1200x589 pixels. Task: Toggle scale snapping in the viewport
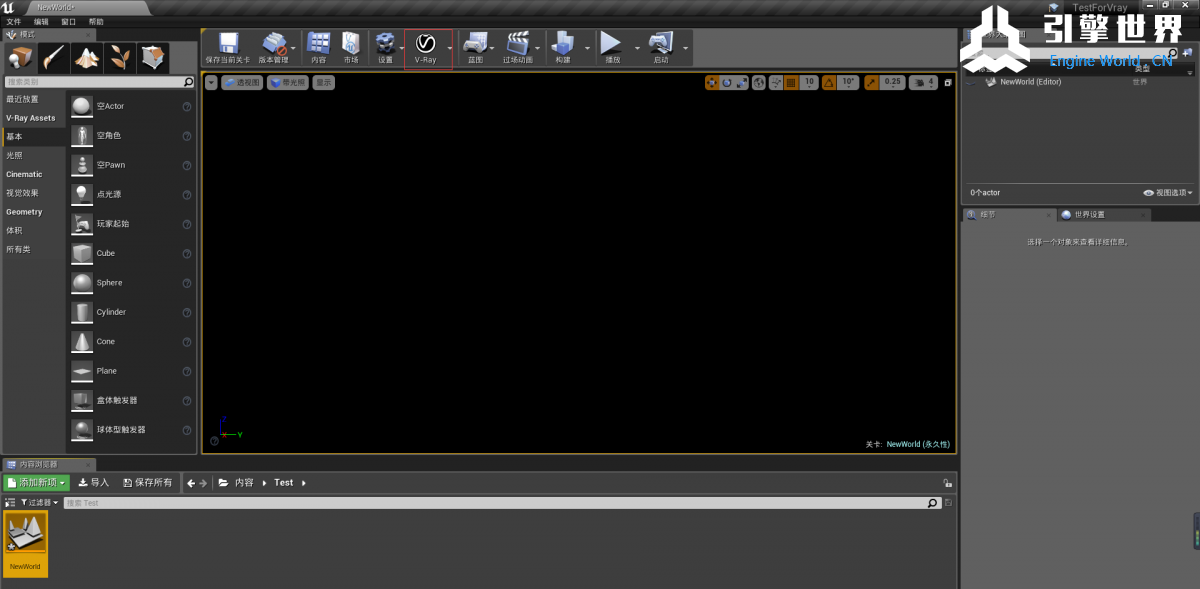[x=871, y=82]
